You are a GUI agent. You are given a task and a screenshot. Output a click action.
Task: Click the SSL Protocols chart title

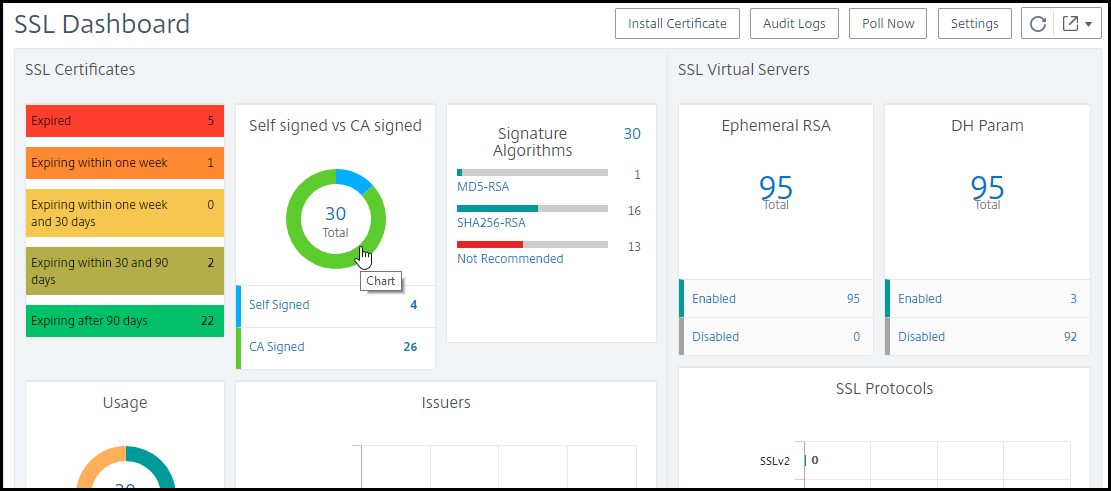pos(884,389)
